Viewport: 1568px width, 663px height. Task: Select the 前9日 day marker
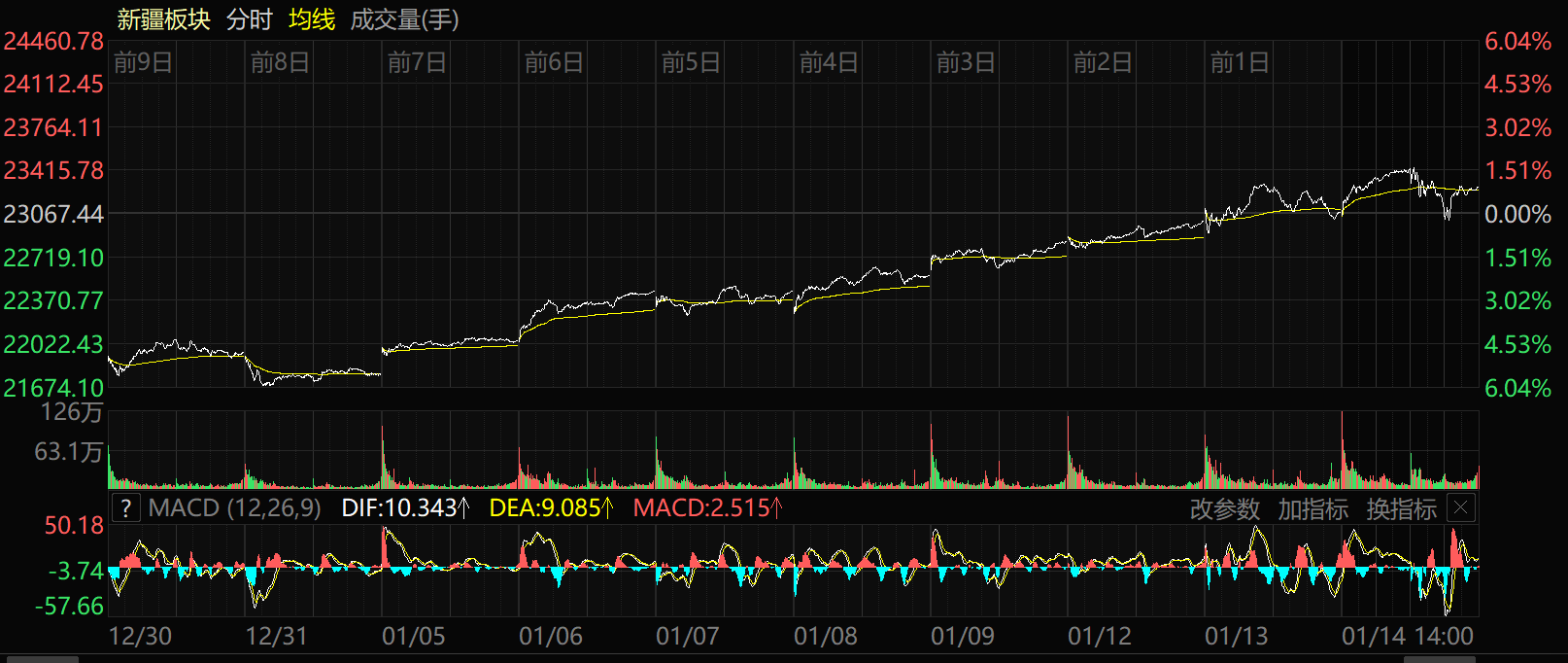(x=143, y=63)
